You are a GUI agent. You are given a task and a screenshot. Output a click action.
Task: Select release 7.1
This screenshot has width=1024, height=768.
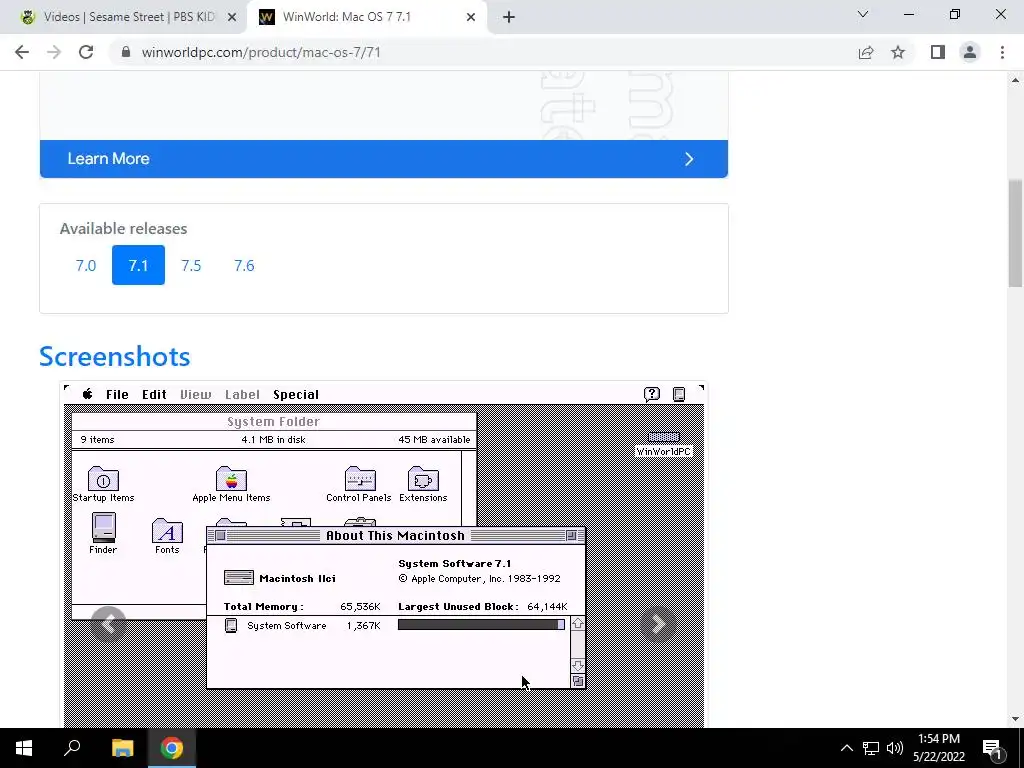point(138,265)
